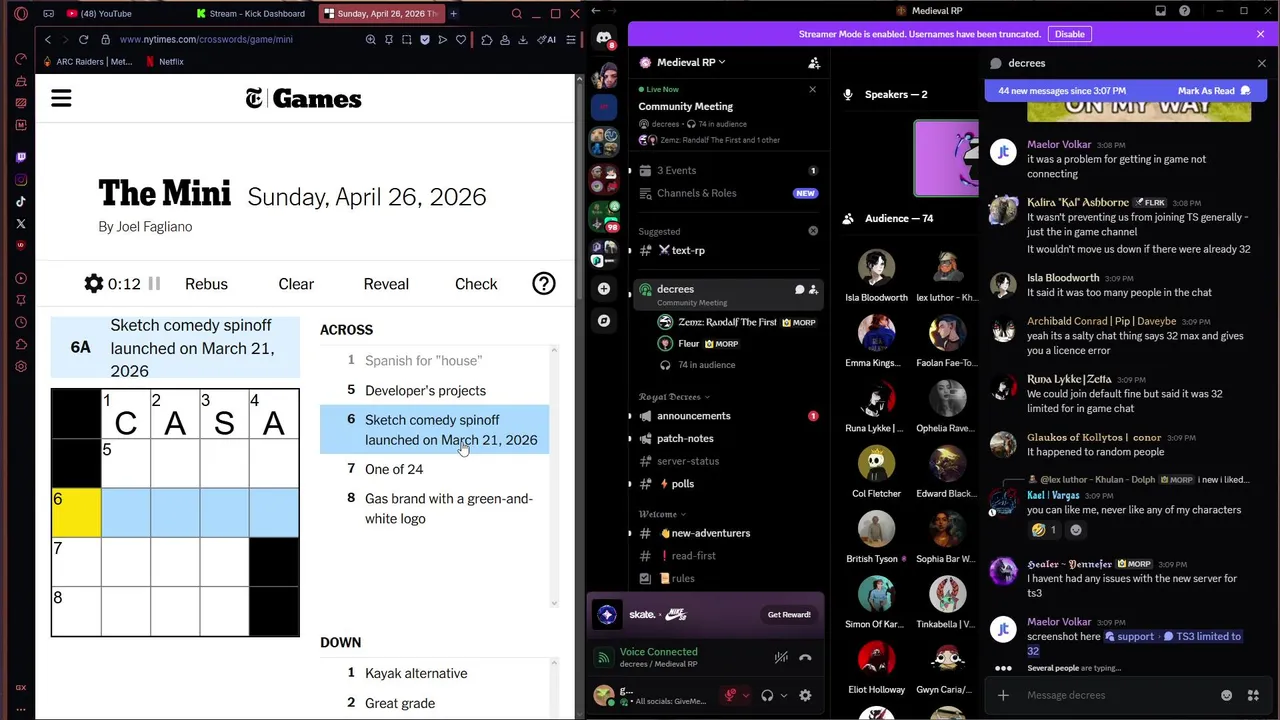Open the Reveal options in crossword toolbar

(x=386, y=284)
